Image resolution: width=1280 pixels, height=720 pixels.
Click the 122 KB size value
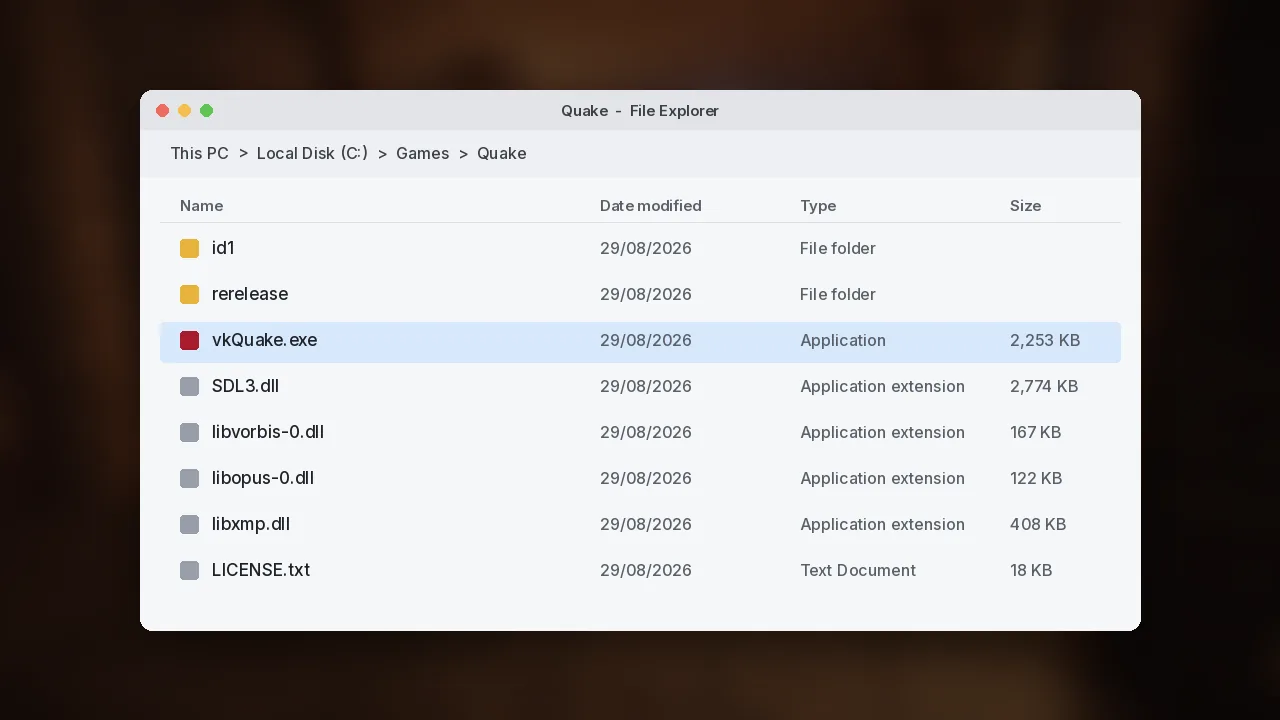click(1036, 478)
